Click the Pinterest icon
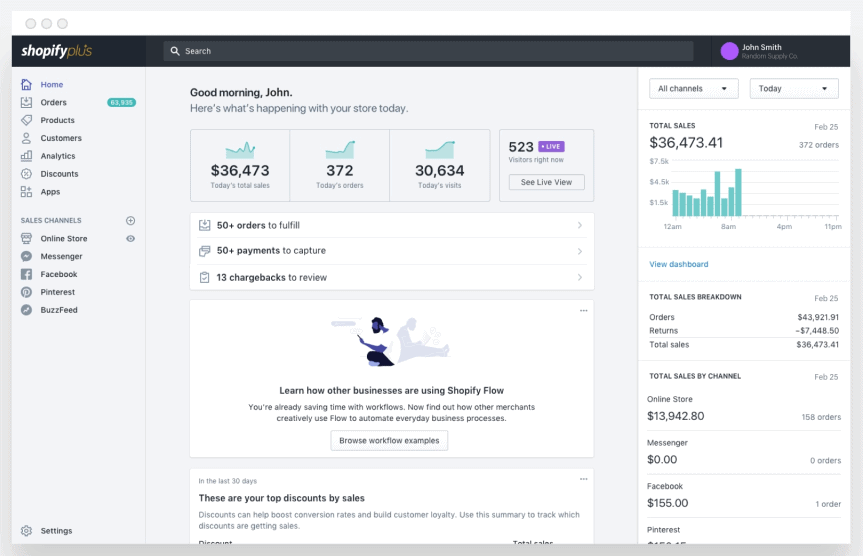The height and width of the screenshot is (556, 863). 26,292
